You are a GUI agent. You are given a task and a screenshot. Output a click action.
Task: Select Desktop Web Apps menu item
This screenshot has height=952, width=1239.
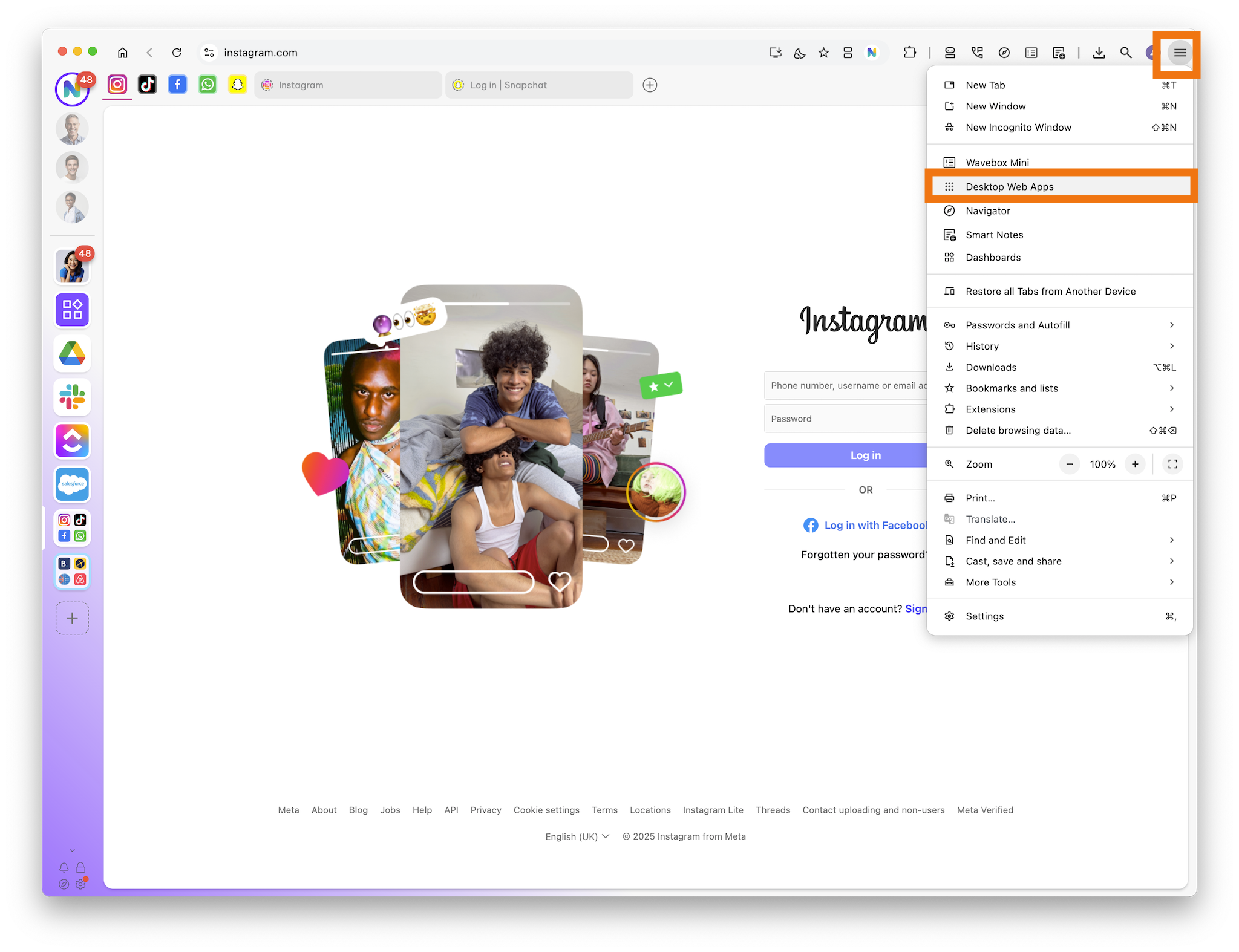(x=1060, y=187)
